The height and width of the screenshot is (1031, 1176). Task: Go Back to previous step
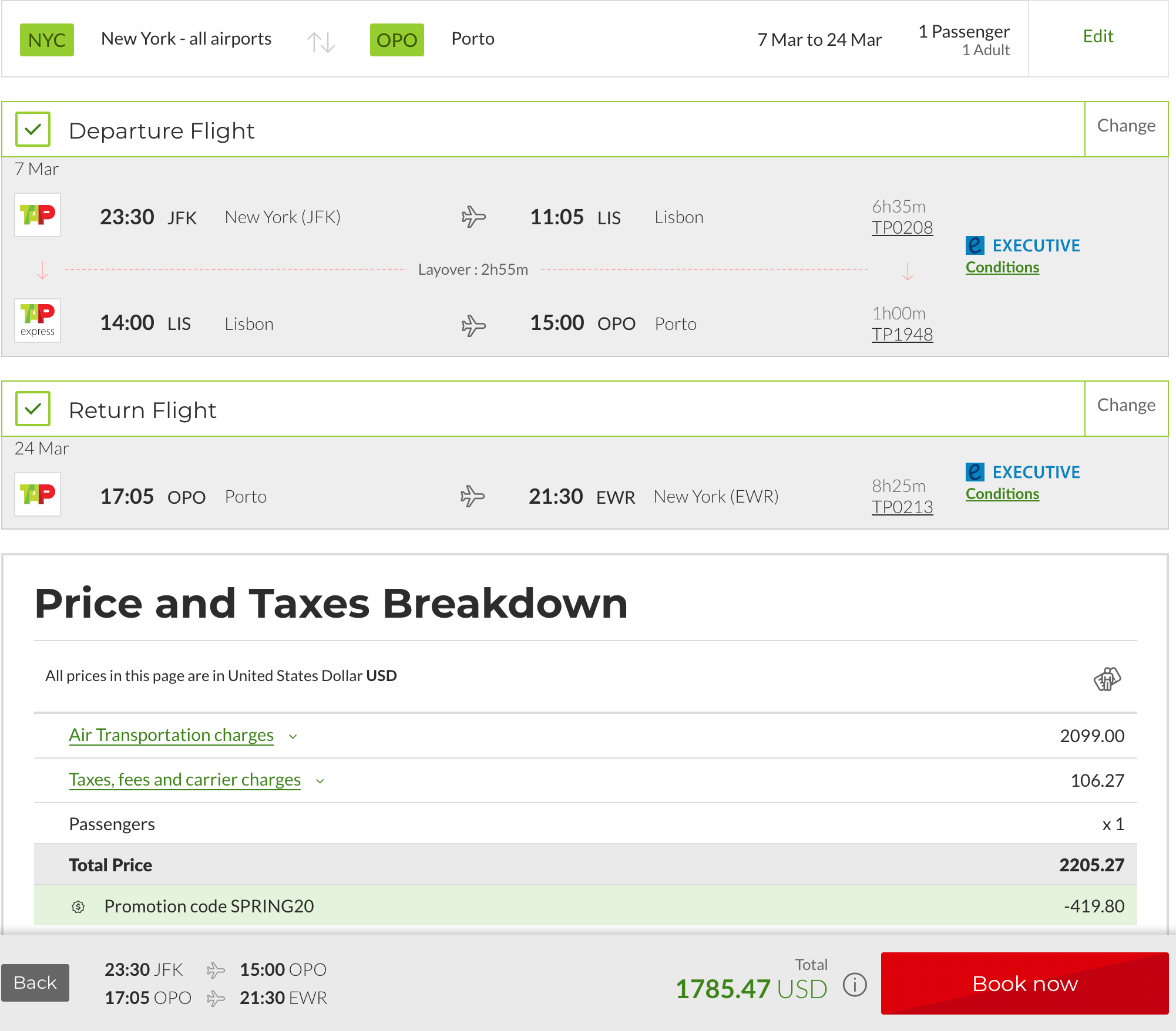35,983
